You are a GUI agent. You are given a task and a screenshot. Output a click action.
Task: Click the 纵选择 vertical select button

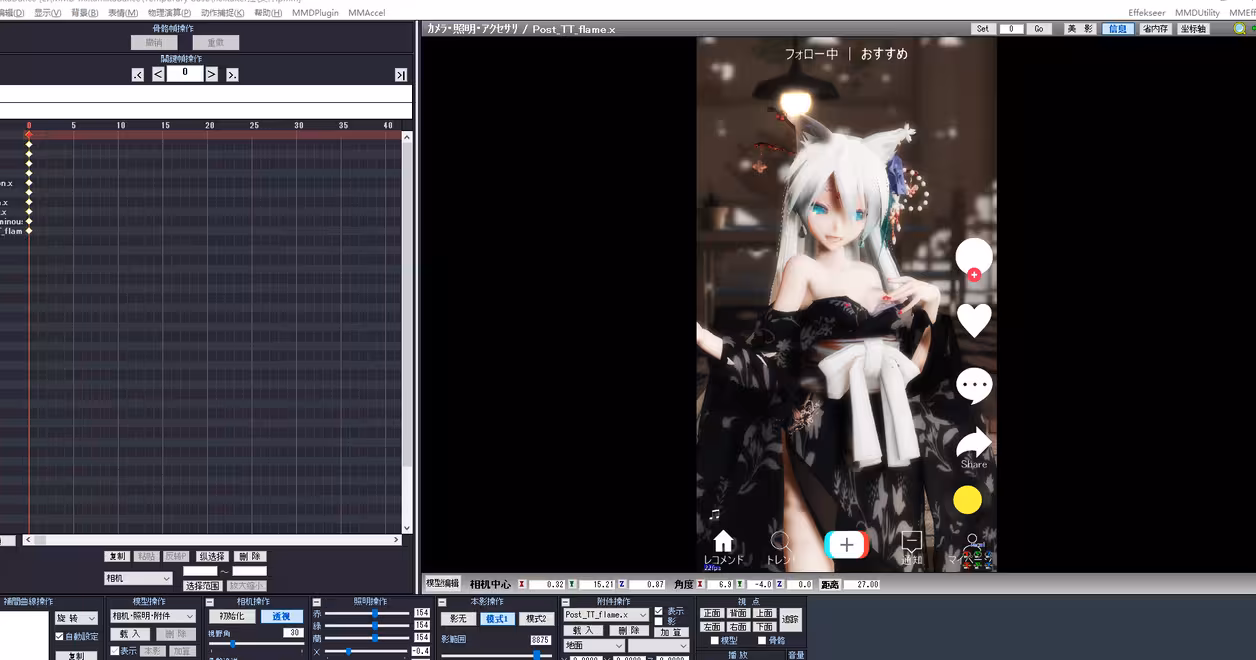pos(212,556)
